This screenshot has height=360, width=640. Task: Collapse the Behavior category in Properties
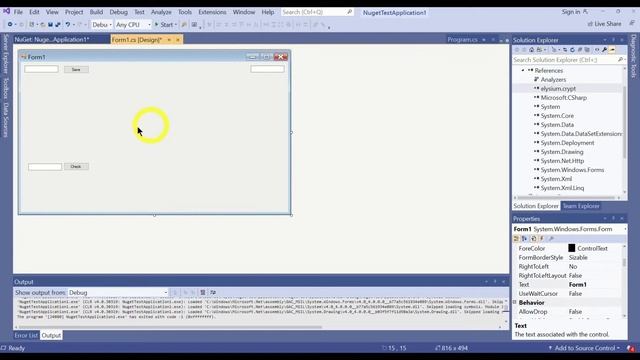tap(515, 302)
